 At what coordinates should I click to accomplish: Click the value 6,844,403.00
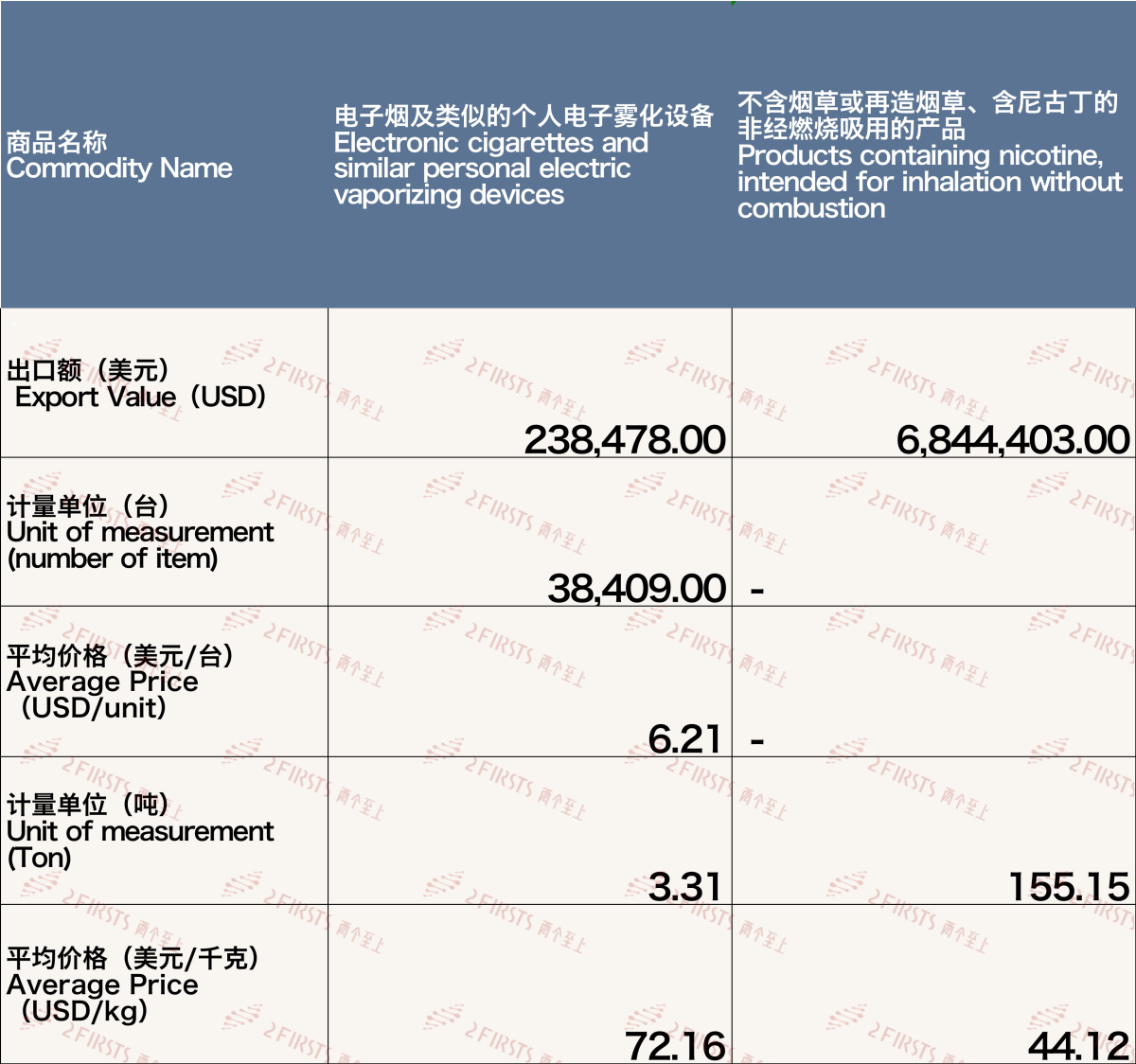pos(1013,439)
